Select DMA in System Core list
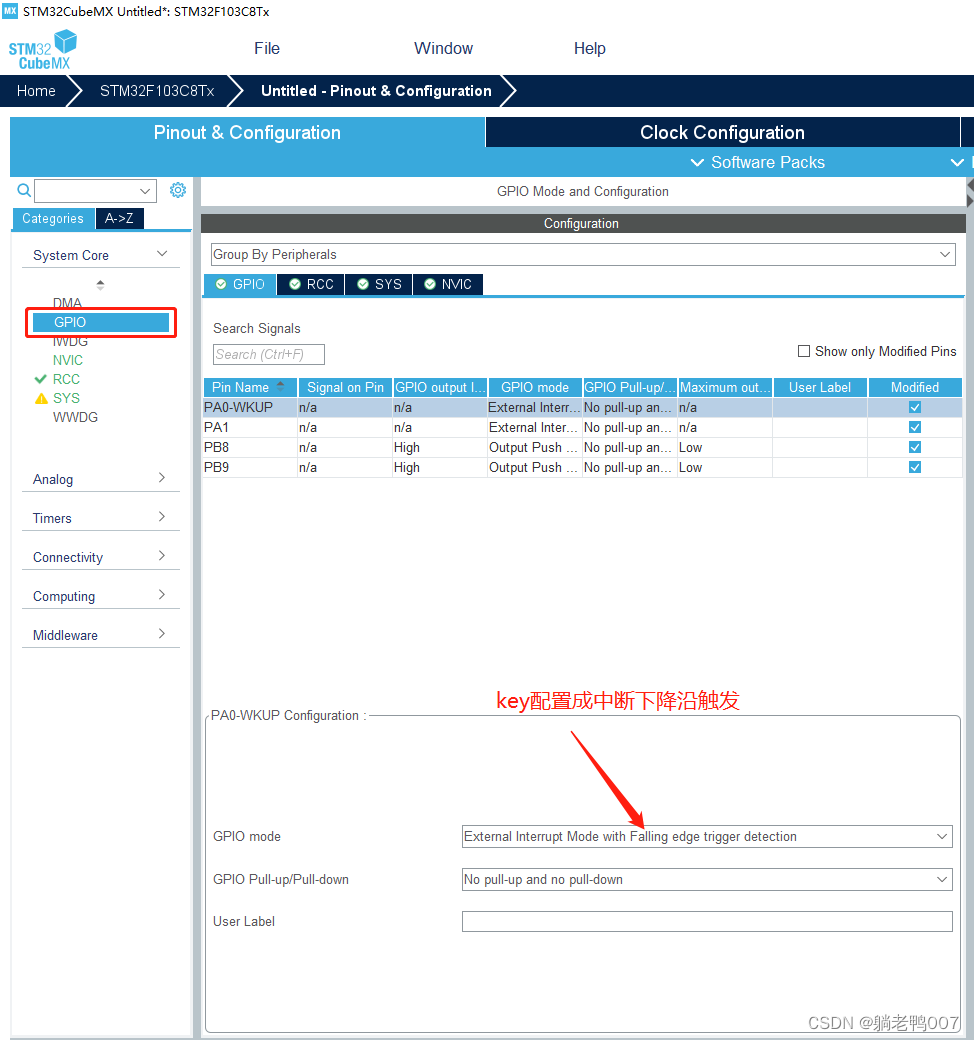Screen dimensions: 974x1041 click(67, 303)
